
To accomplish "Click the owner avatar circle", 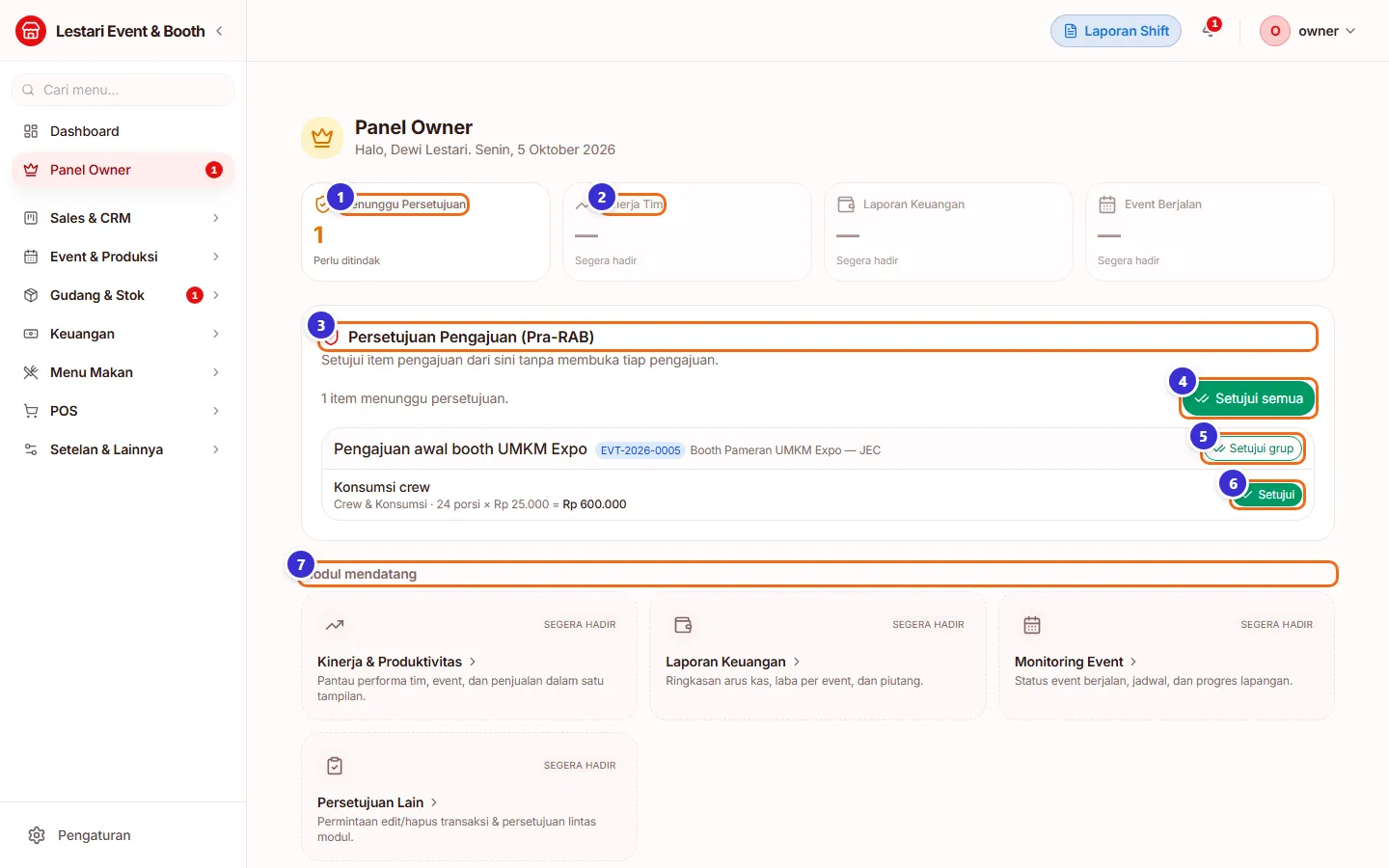I will pyautogui.click(x=1275, y=31).
